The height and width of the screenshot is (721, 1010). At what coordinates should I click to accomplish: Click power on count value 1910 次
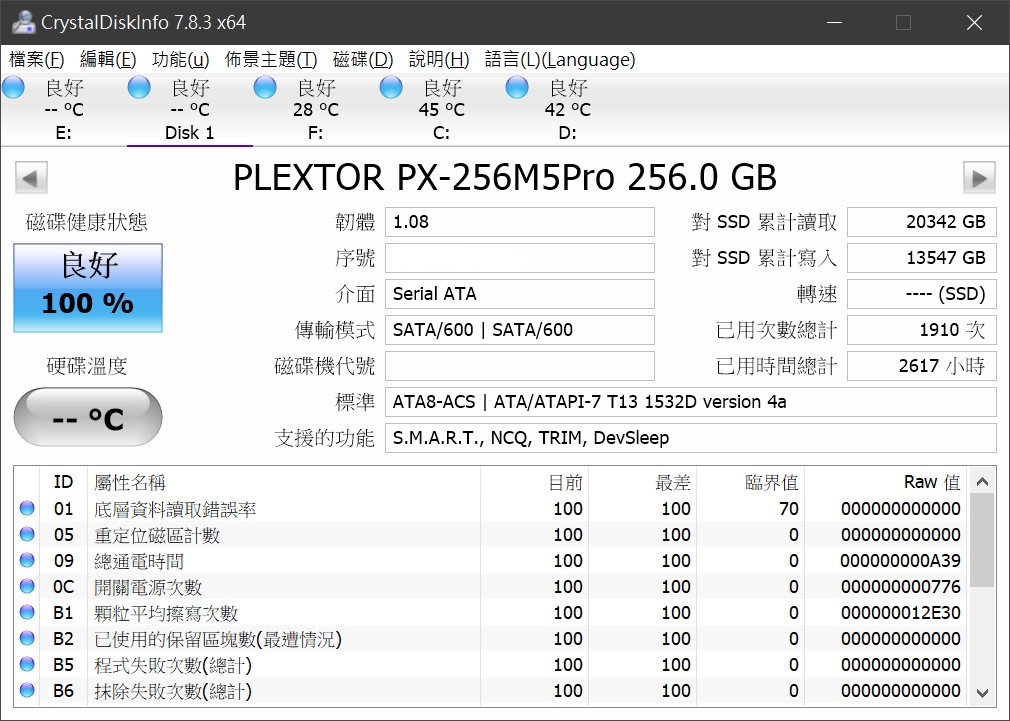pyautogui.click(x=922, y=331)
